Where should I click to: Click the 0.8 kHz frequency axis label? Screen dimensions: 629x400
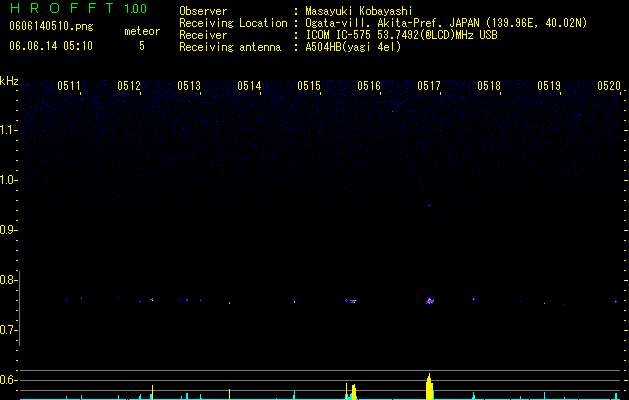tap(8, 280)
